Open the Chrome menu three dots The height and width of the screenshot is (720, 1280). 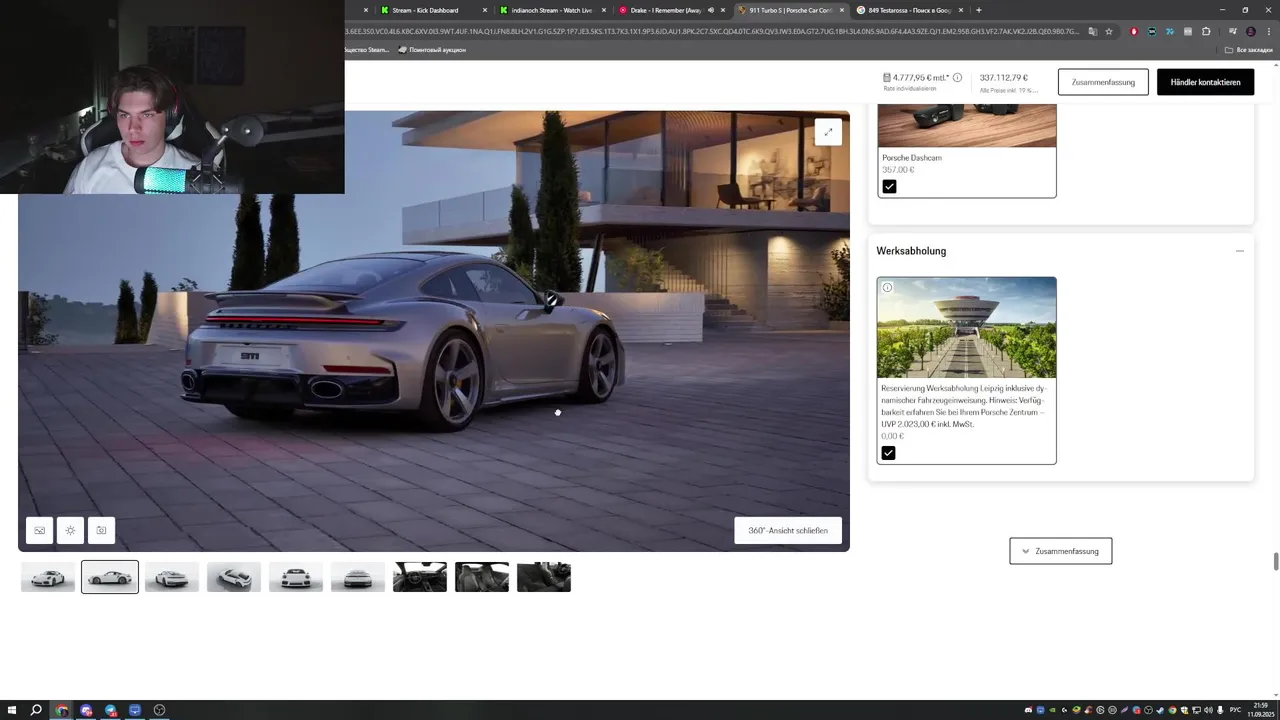[1269, 31]
